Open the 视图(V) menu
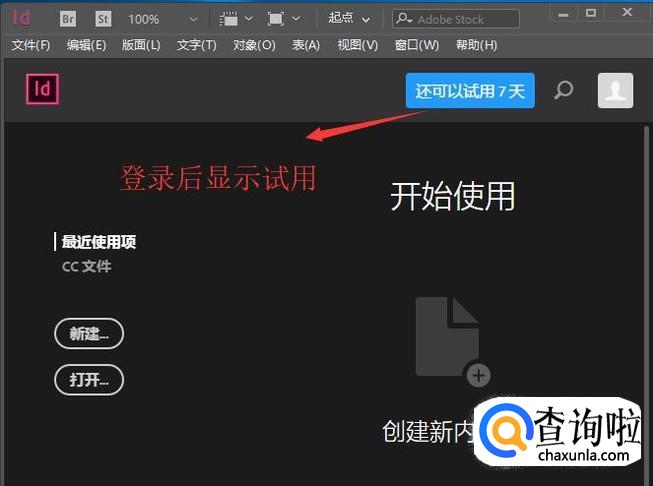The height and width of the screenshot is (486, 653). (357, 45)
